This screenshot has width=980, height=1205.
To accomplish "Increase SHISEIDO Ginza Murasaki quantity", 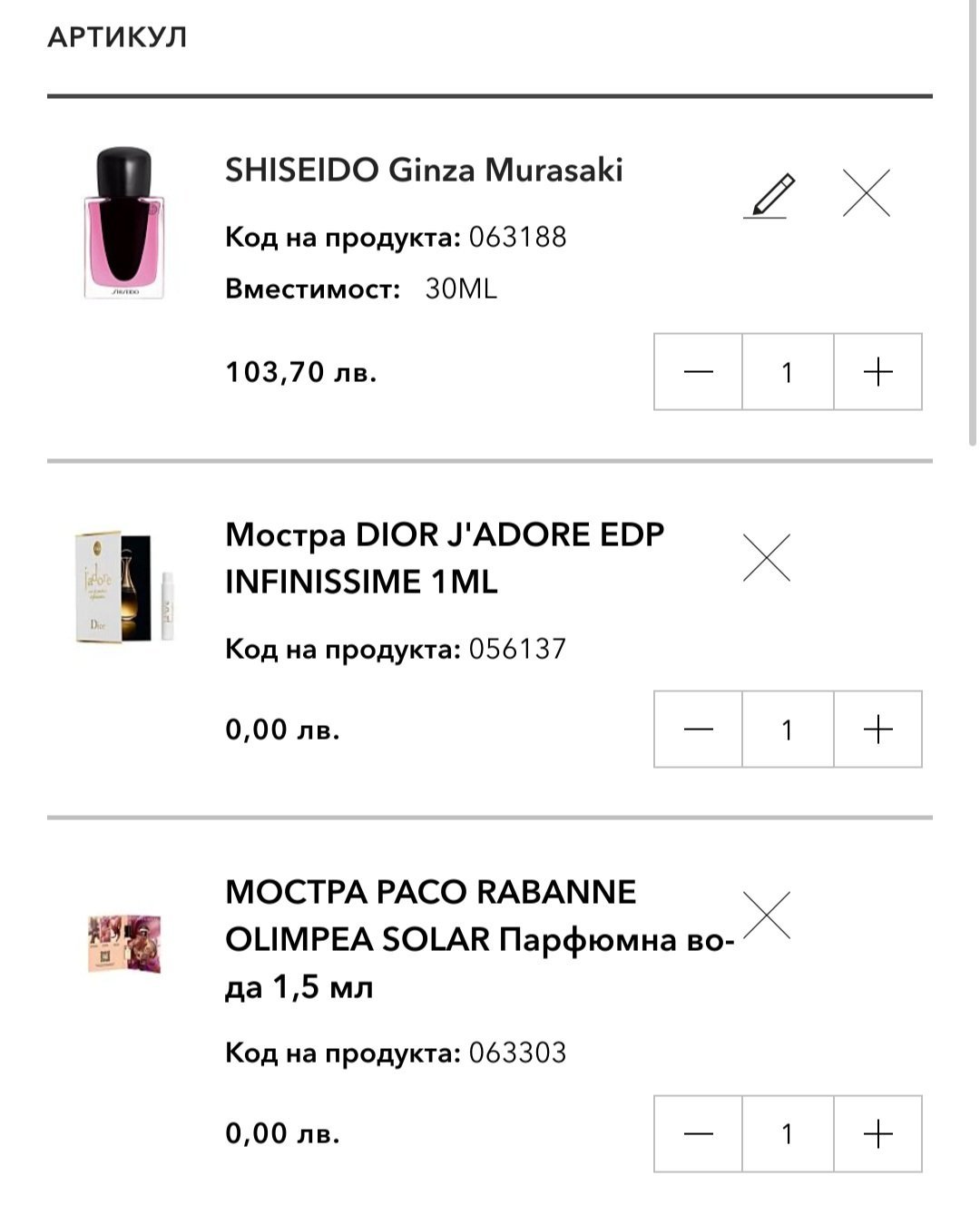I will pyautogui.click(x=877, y=372).
